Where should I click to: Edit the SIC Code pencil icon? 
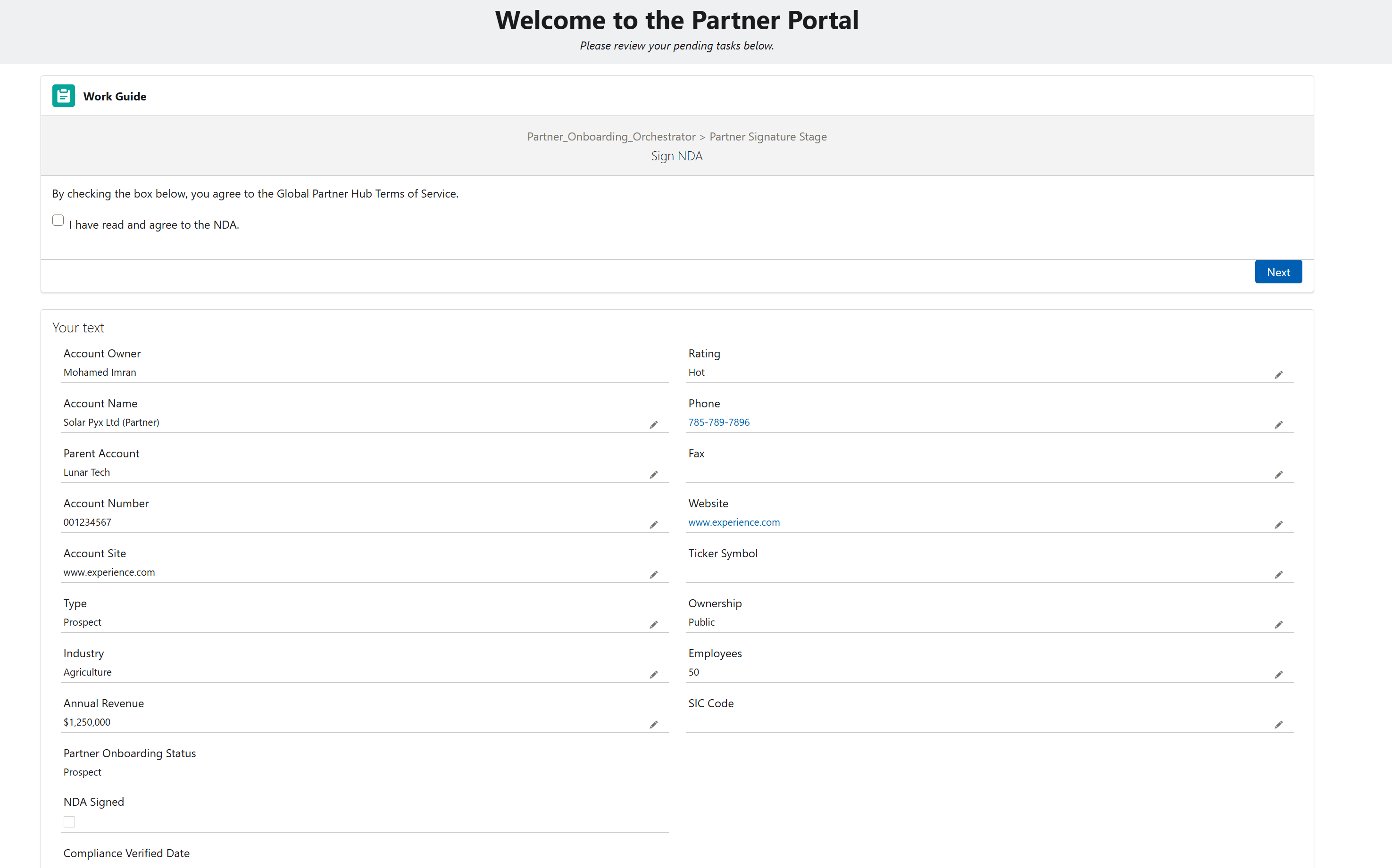click(1278, 725)
